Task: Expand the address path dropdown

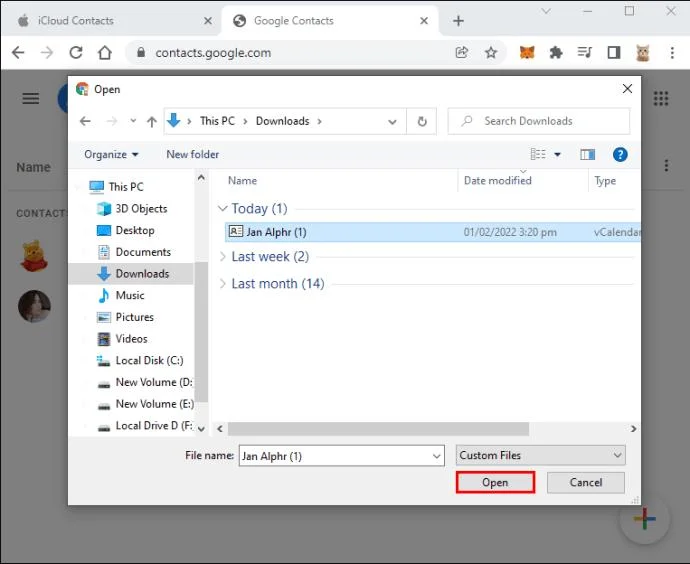Action: tap(392, 121)
